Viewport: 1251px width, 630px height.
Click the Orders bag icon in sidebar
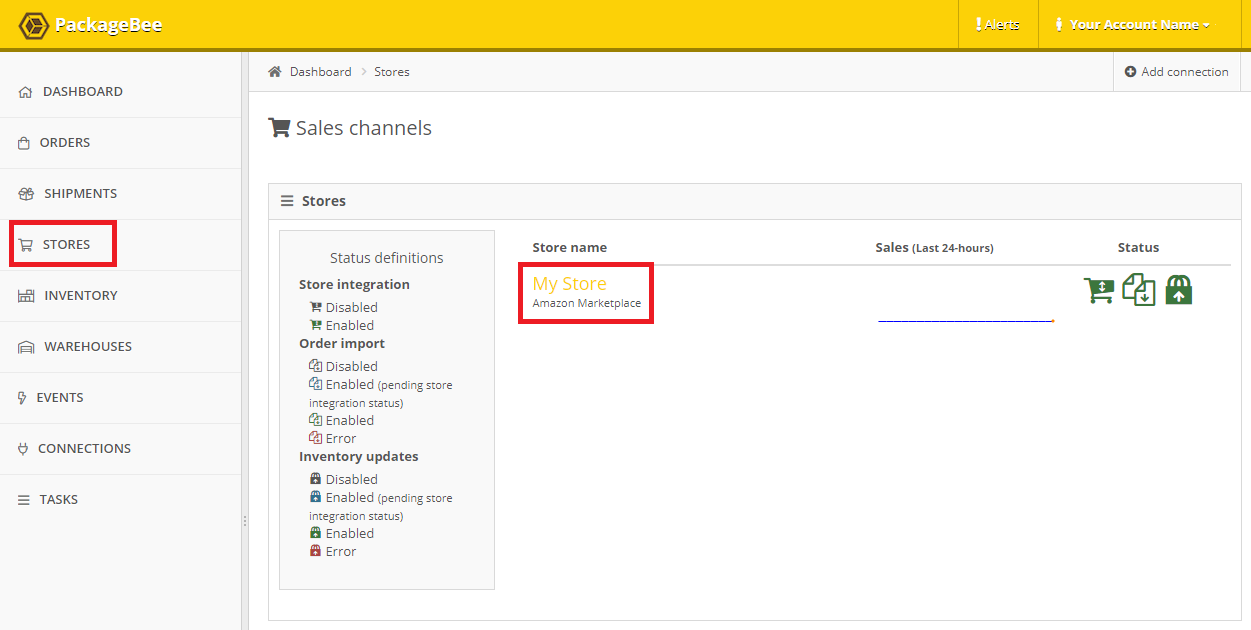tap(24, 143)
